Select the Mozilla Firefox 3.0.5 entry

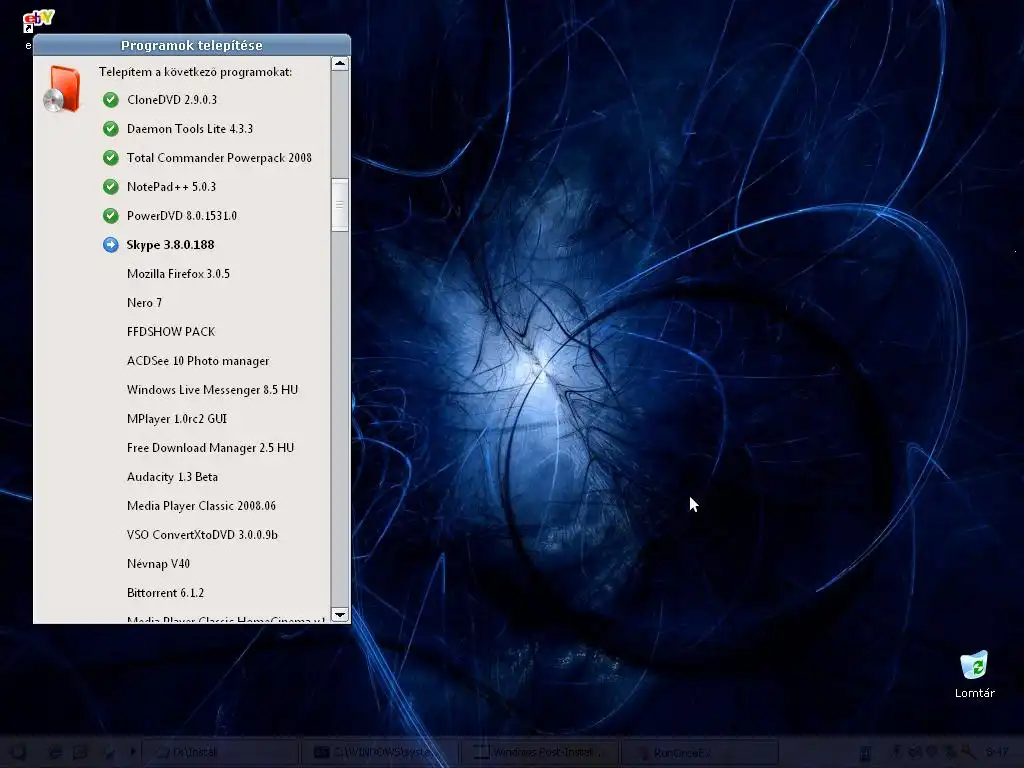[x=178, y=274]
